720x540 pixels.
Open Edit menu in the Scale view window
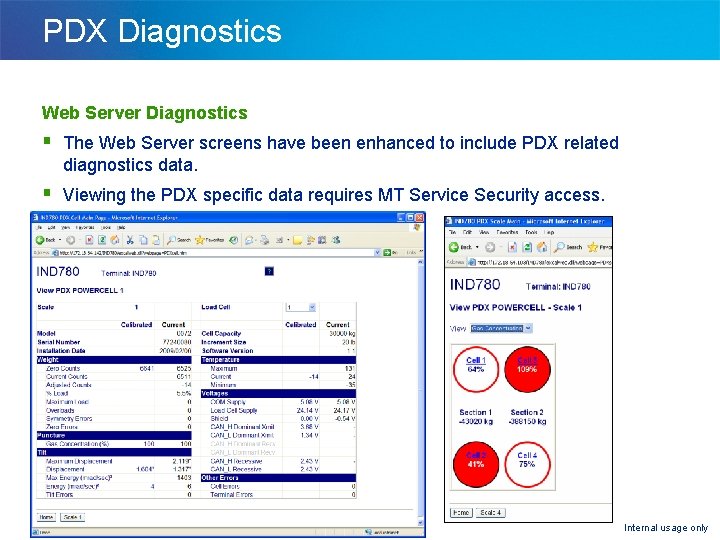click(x=467, y=232)
